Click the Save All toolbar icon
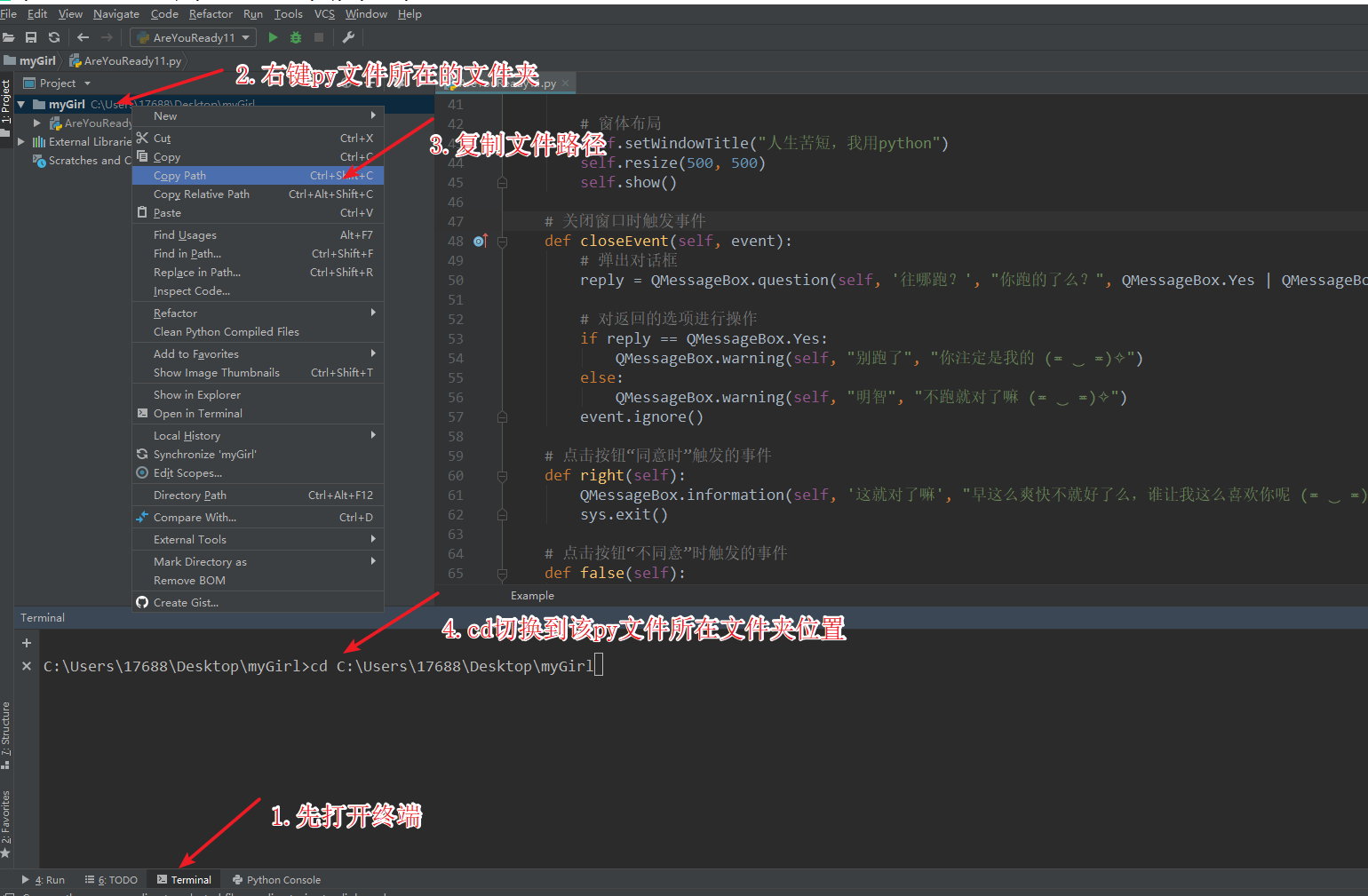Screen dimensions: 1368x896 [x=31, y=37]
